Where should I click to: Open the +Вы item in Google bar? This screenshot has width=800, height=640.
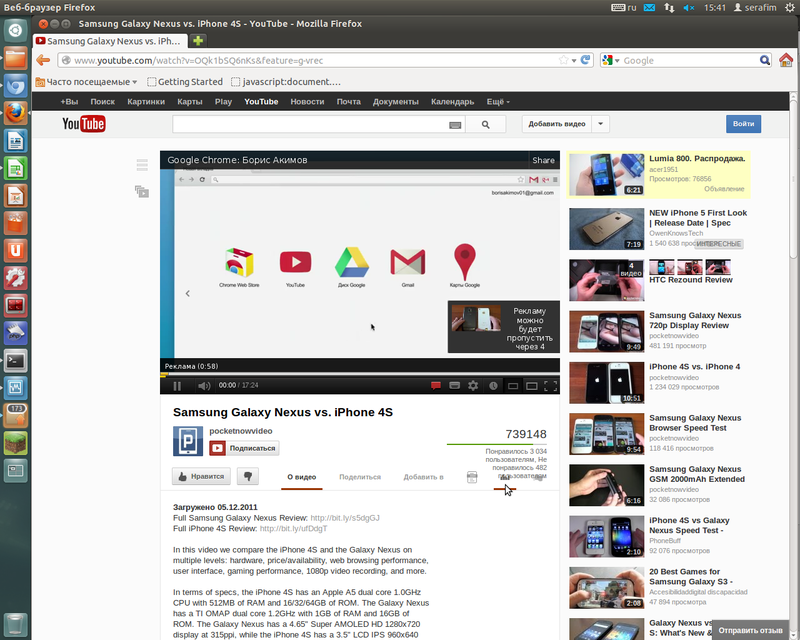pyautogui.click(x=69, y=102)
